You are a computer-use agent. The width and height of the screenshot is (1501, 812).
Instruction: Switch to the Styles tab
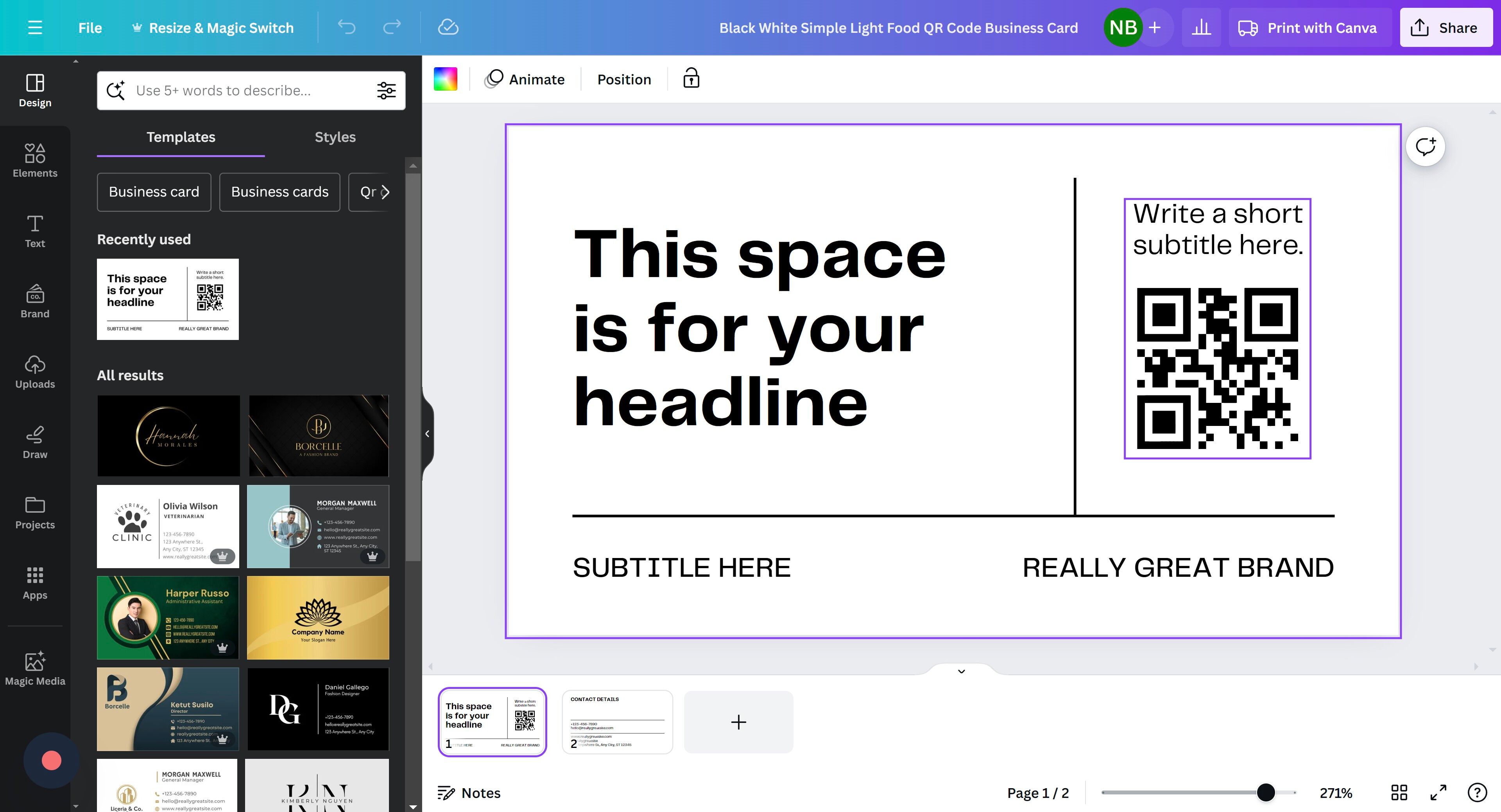pos(335,137)
